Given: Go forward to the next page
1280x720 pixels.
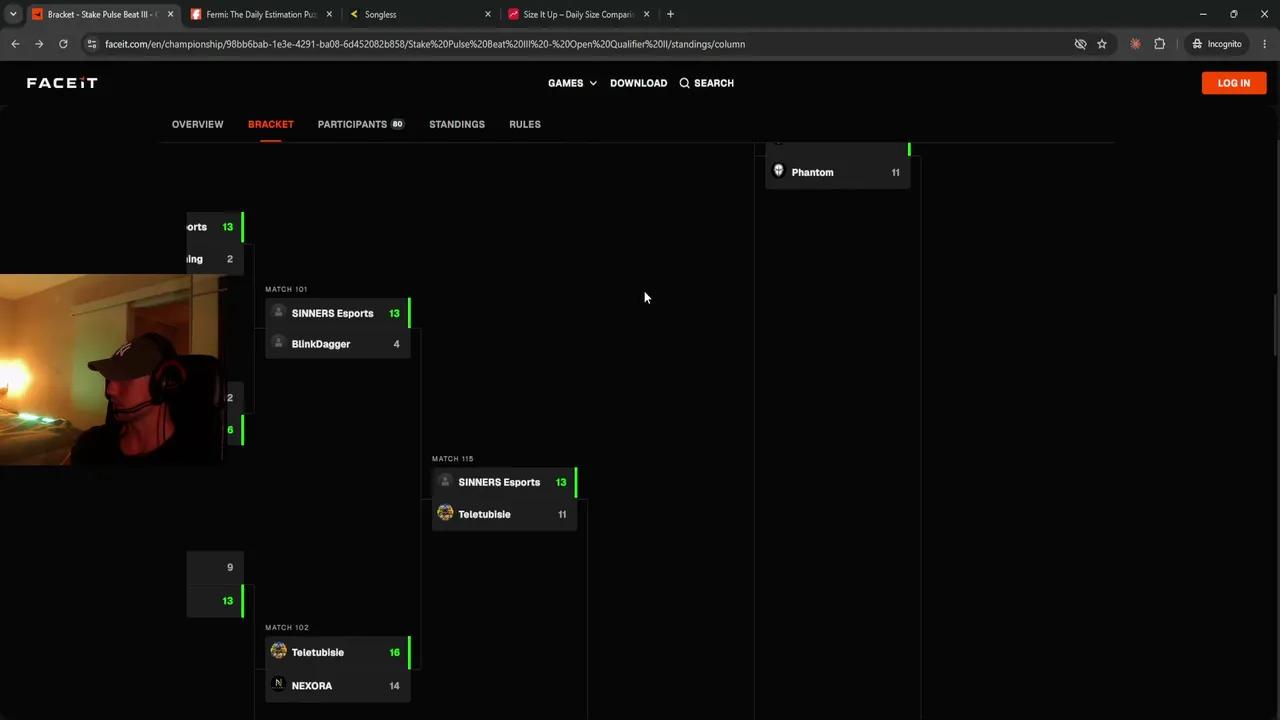Looking at the screenshot, I should pos(39,44).
